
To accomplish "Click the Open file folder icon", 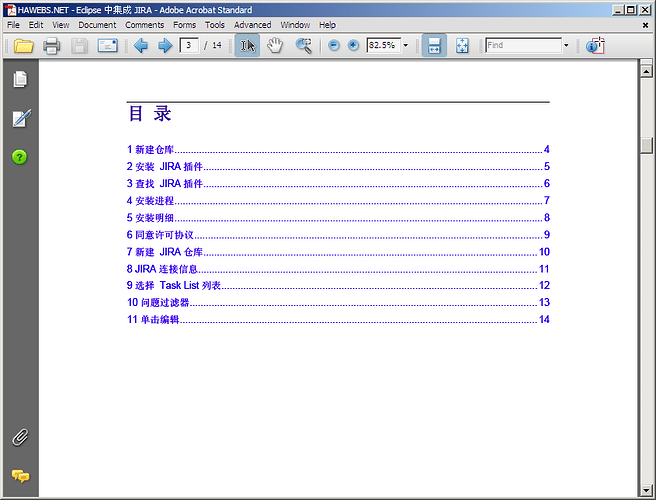I will 23,46.
